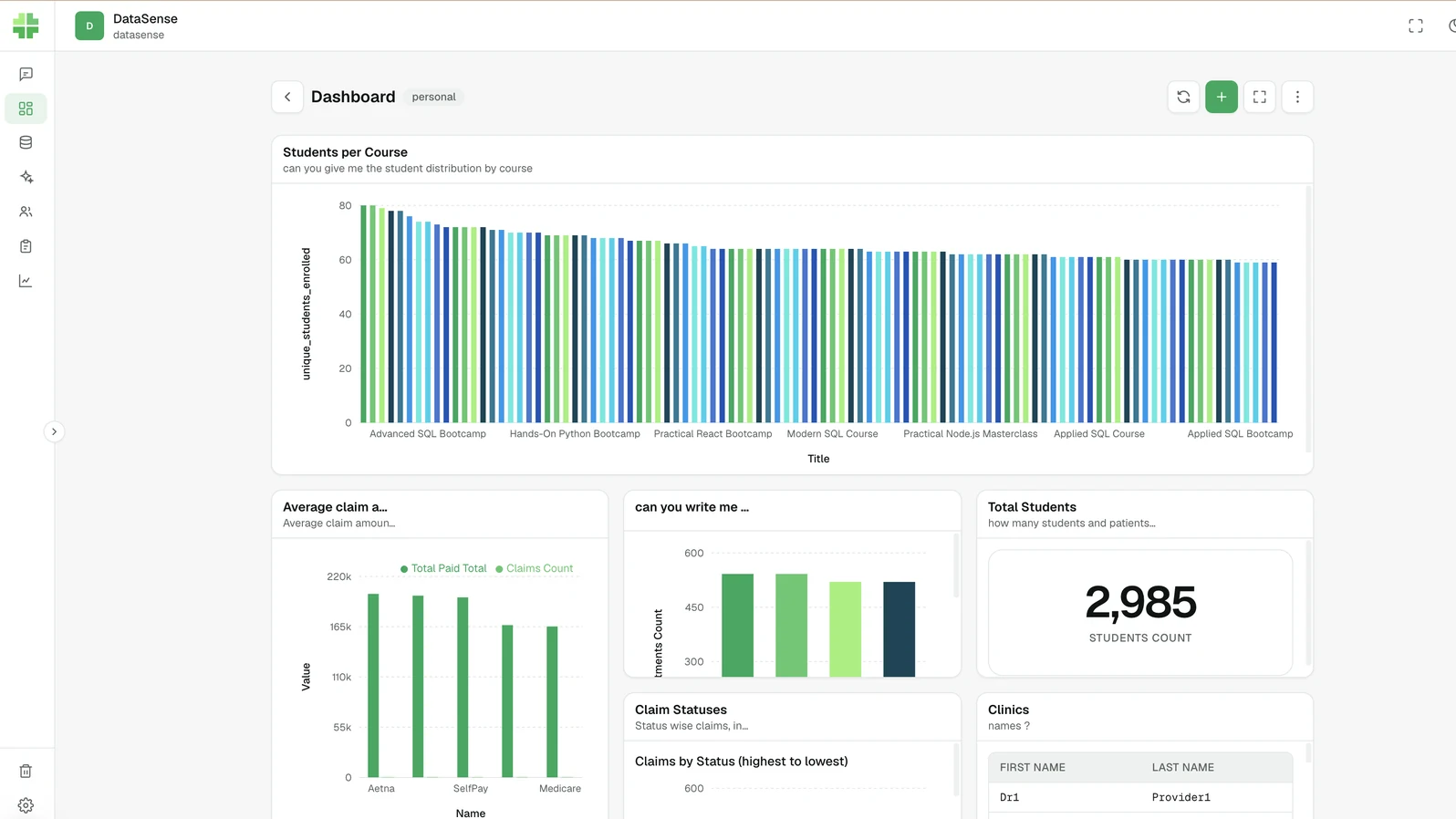Click the 'can you write me ...' card title

point(692,507)
